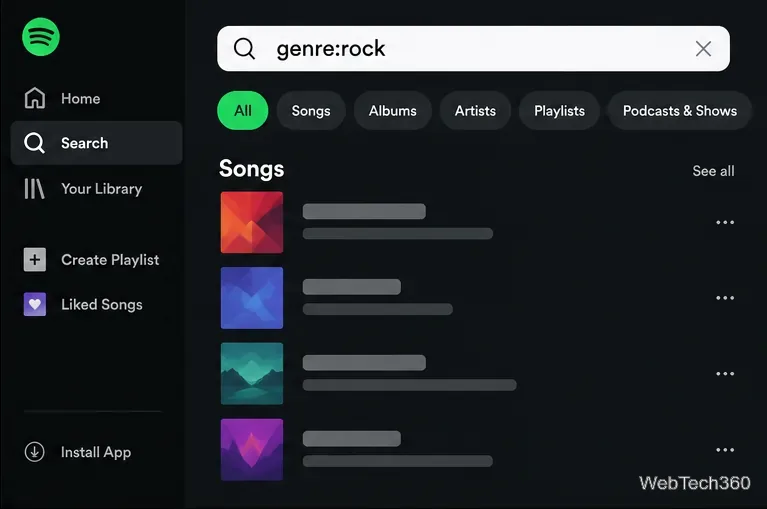Open Your Library via the books icon
The height and width of the screenshot is (509, 767).
(x=35, y=188)
